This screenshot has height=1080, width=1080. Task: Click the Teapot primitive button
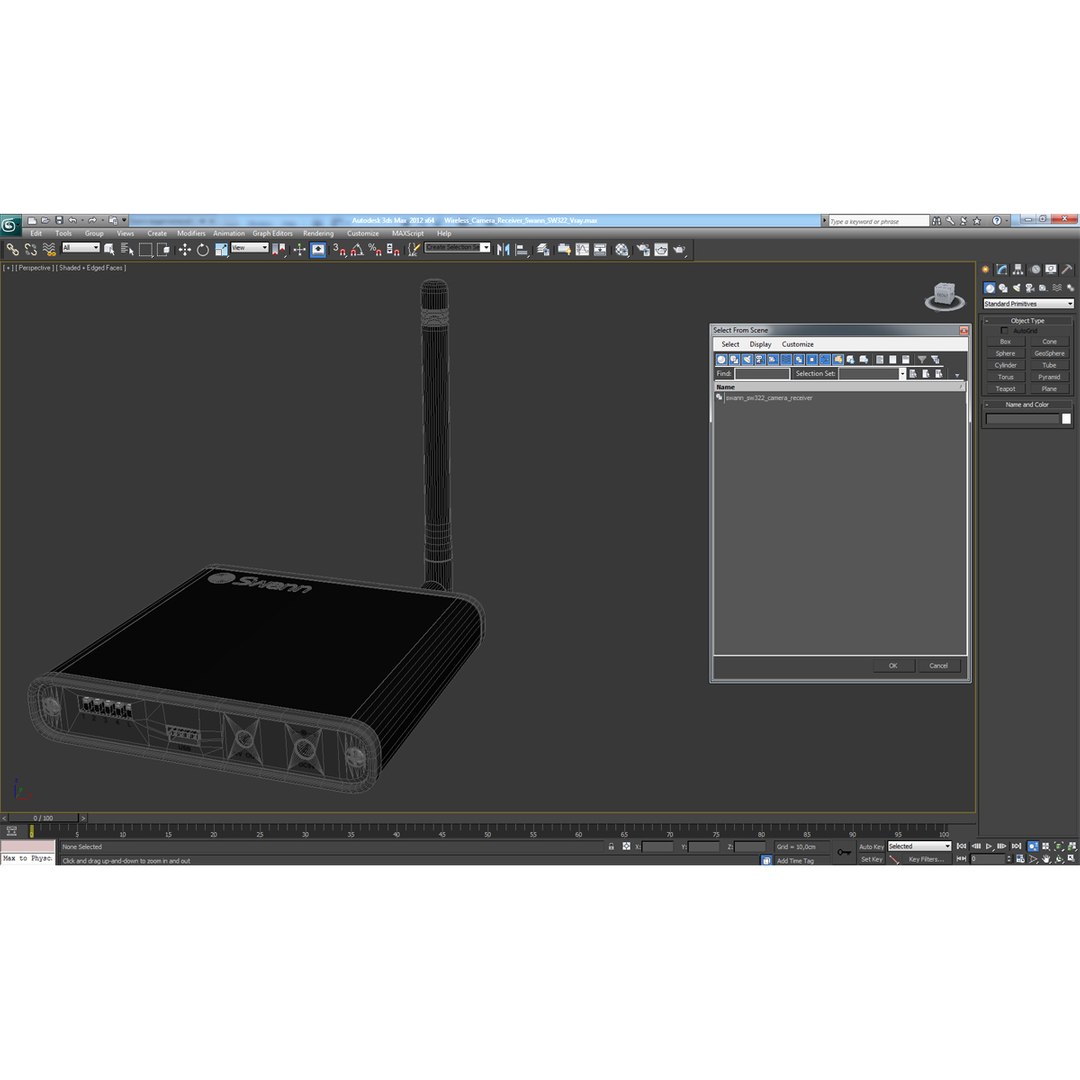[x=1006, y=389]
